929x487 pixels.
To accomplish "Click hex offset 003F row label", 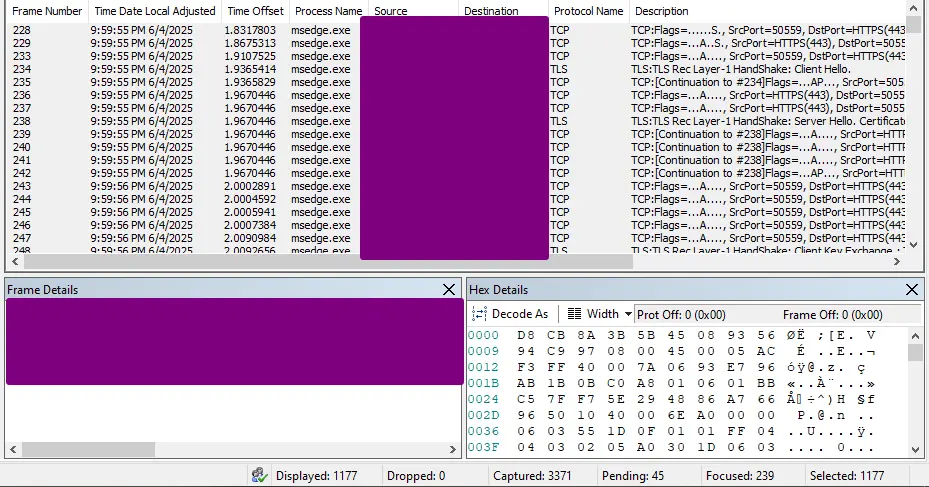I will [483, 447].
